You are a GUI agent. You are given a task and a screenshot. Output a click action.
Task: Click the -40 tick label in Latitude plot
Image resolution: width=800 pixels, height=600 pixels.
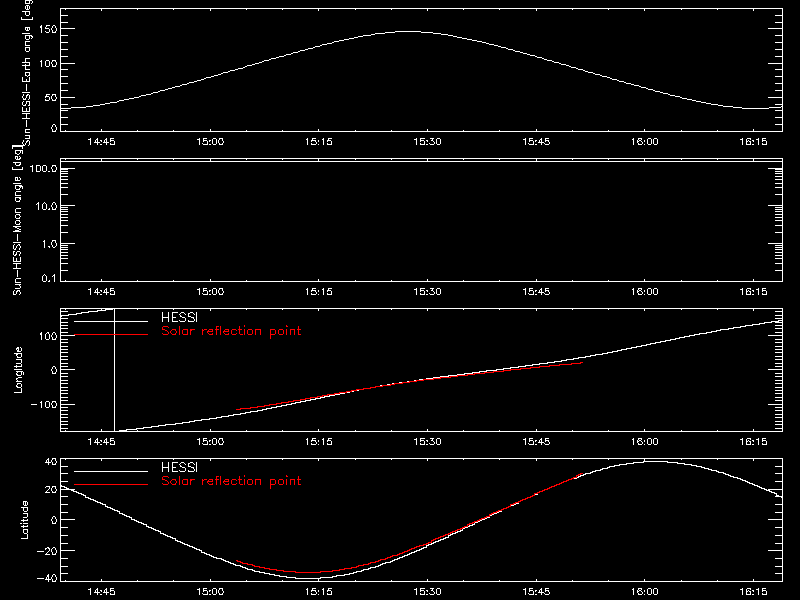tap(47, 579)
